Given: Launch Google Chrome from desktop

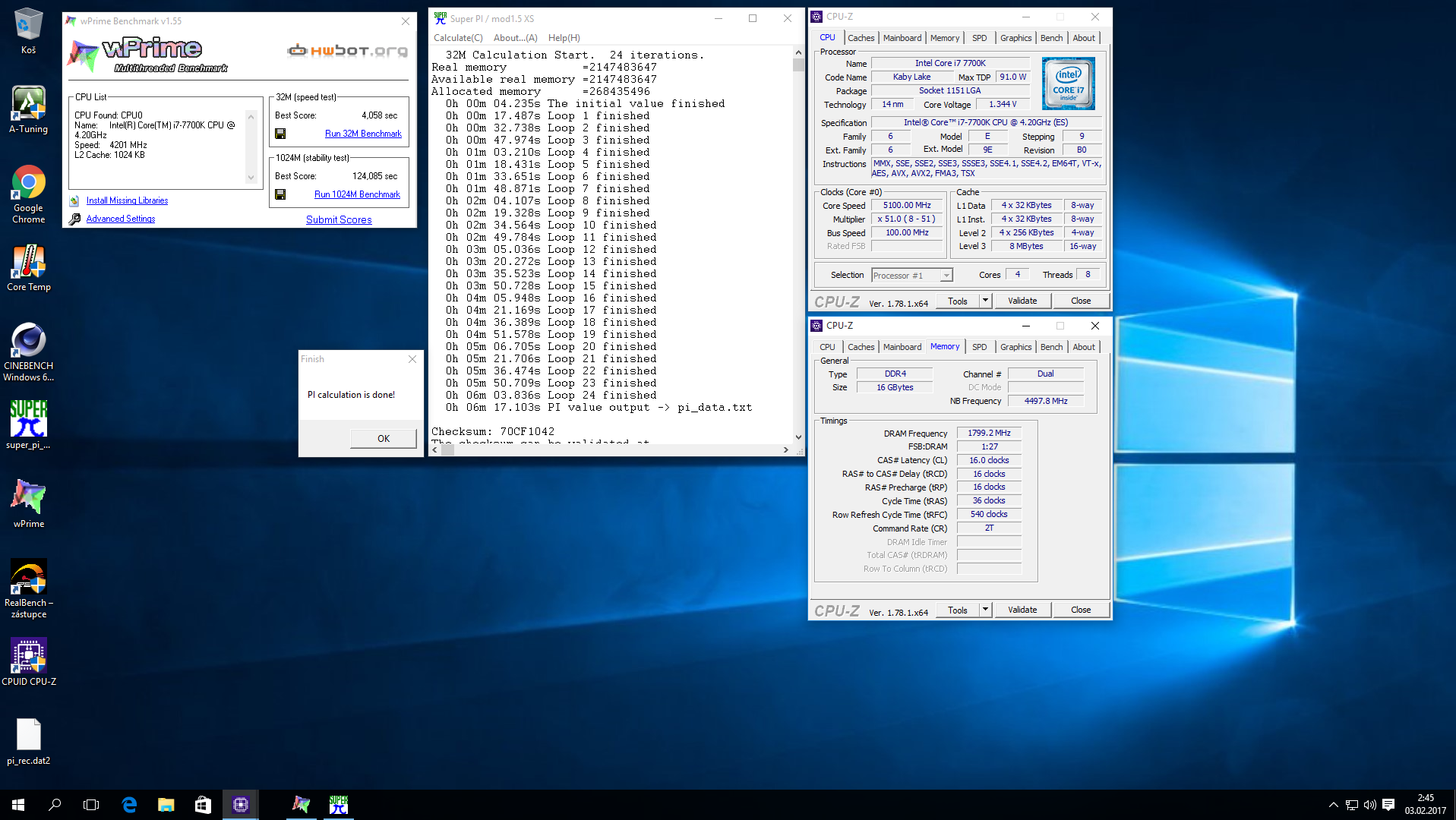Looking at the screenshot, I should point(28,194).
